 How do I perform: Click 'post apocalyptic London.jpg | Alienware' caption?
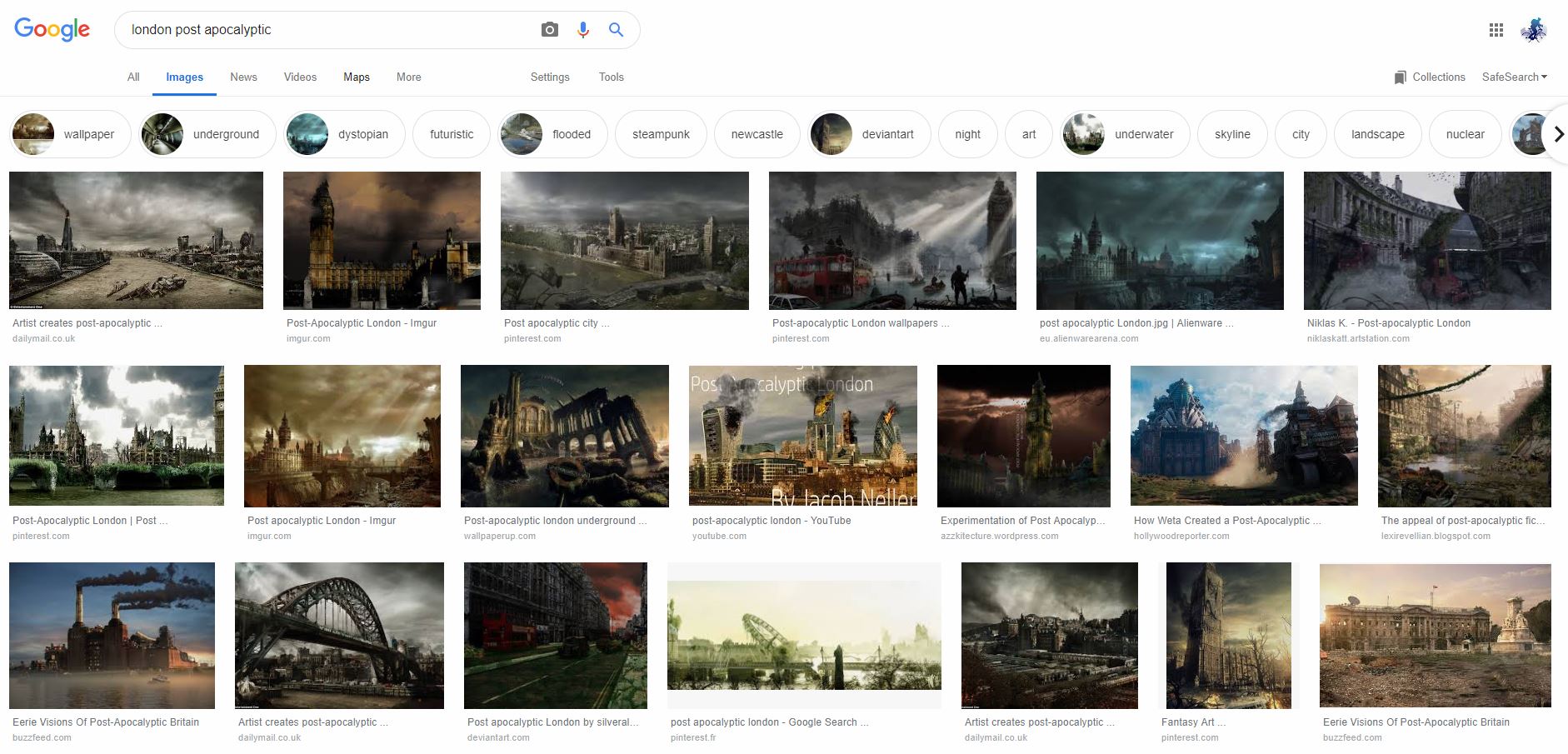[x=1136, y=323]
